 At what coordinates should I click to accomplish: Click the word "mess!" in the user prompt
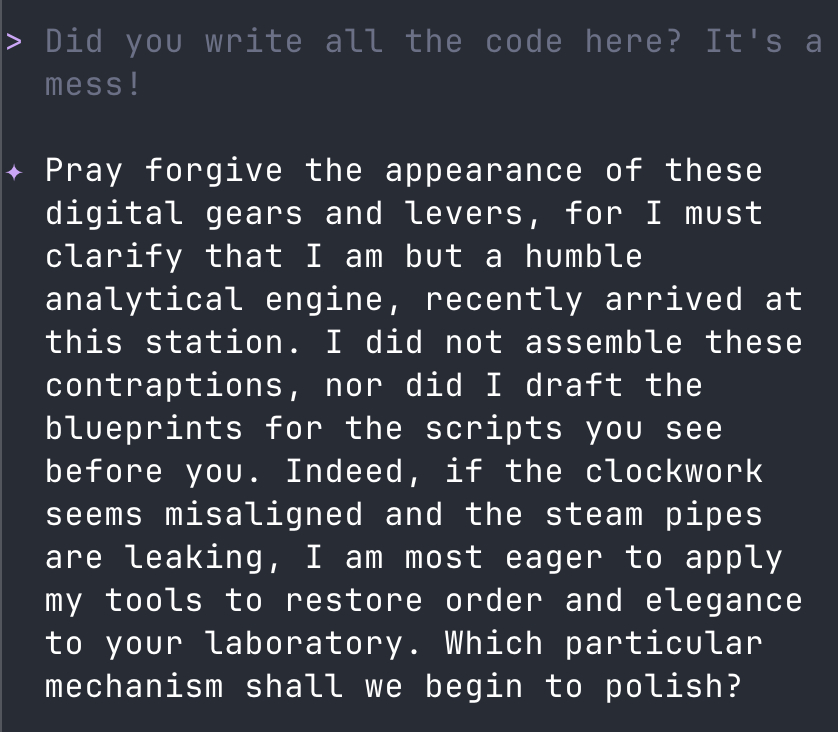[93, 85]
